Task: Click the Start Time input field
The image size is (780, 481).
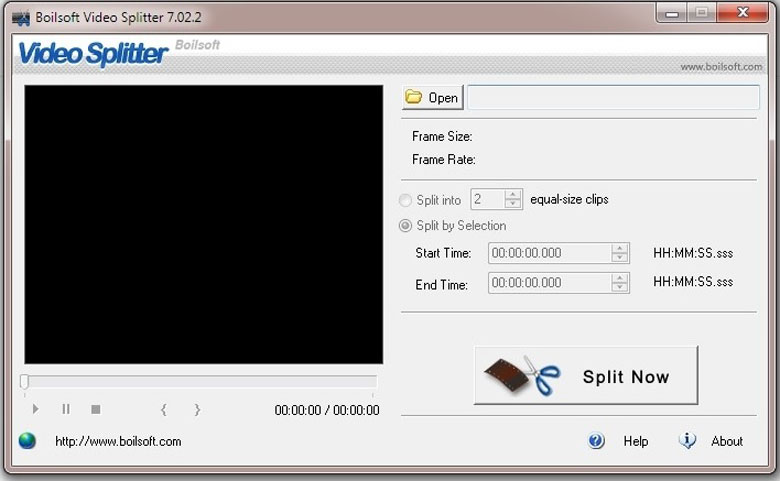Action: pos(550,253)
